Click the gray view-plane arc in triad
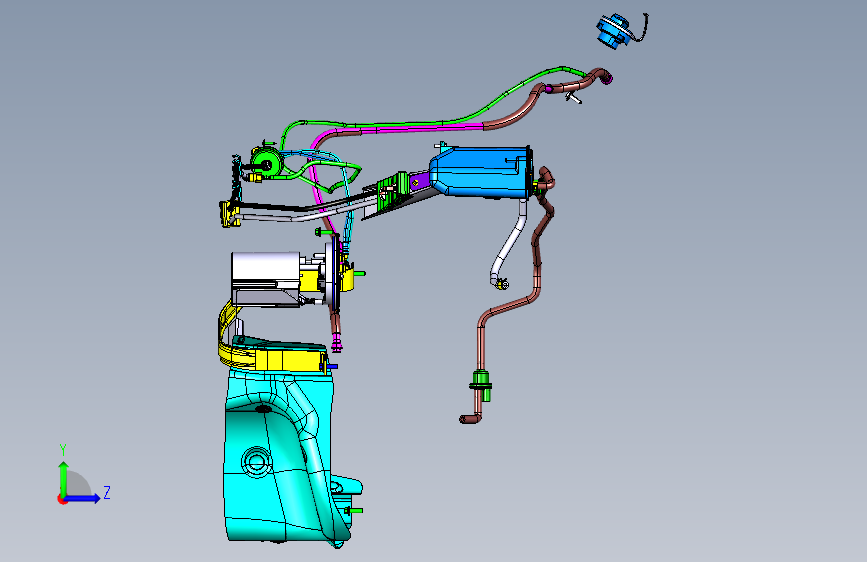The height and width of the screenshot is (562, 867). click(x=79, y=485)
